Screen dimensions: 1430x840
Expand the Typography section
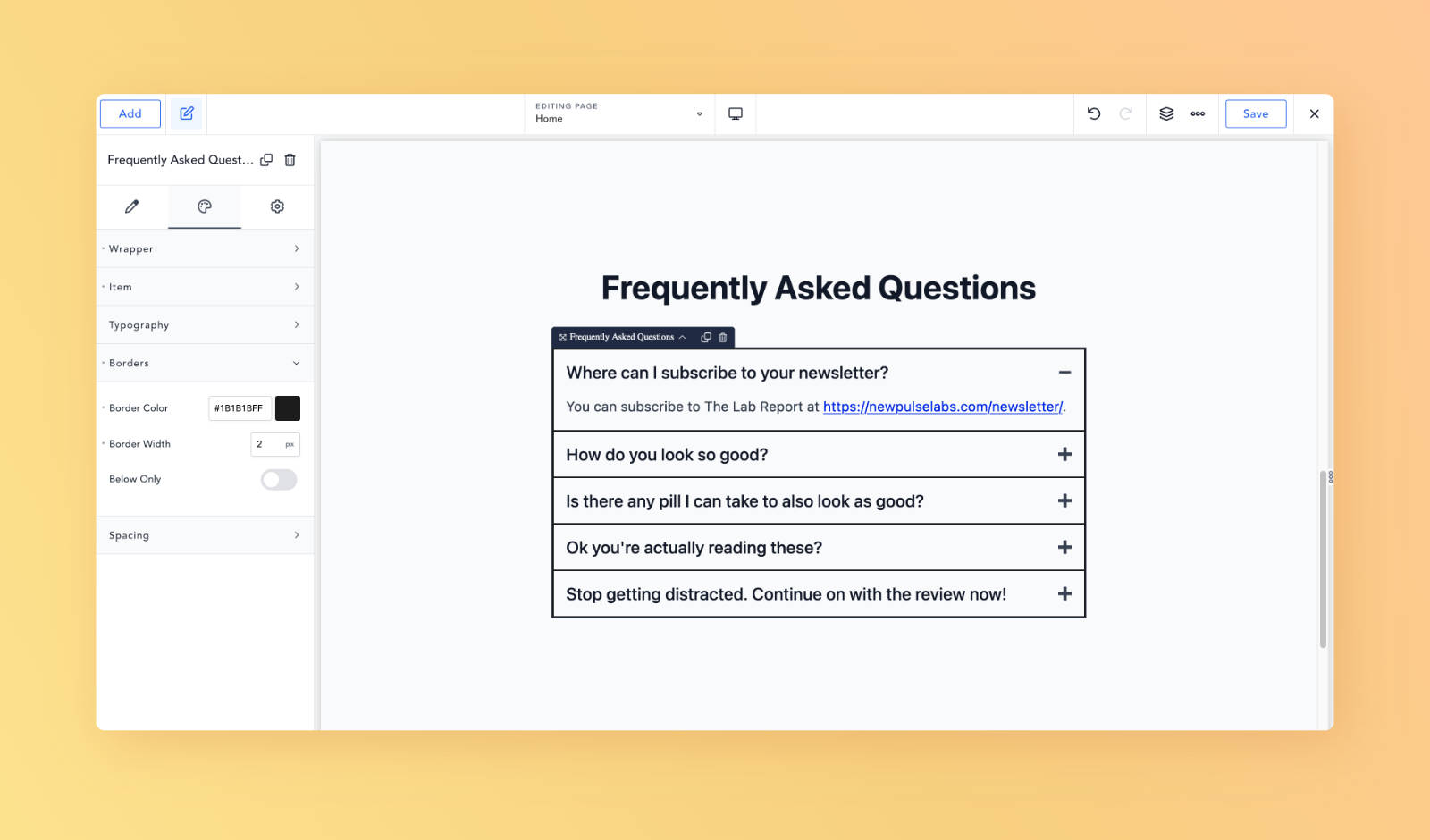coord(205,325)
